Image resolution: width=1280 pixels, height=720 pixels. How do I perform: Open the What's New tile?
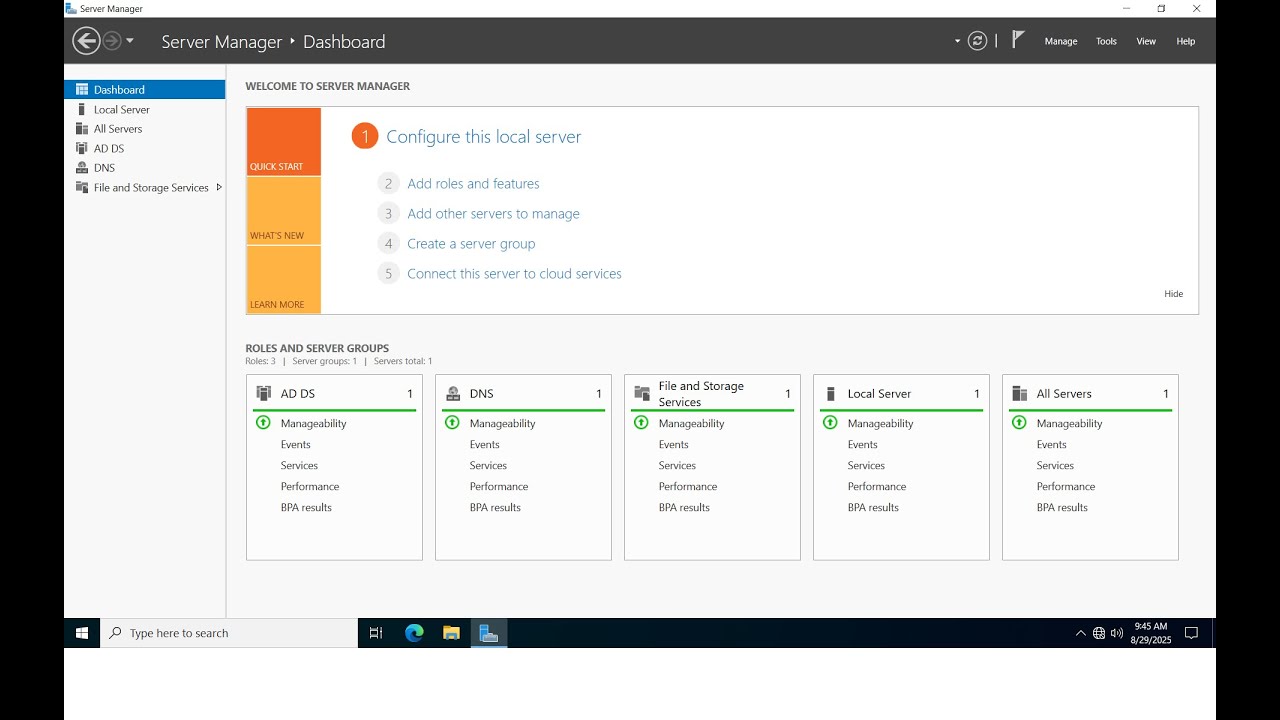[x=284, y=211]
